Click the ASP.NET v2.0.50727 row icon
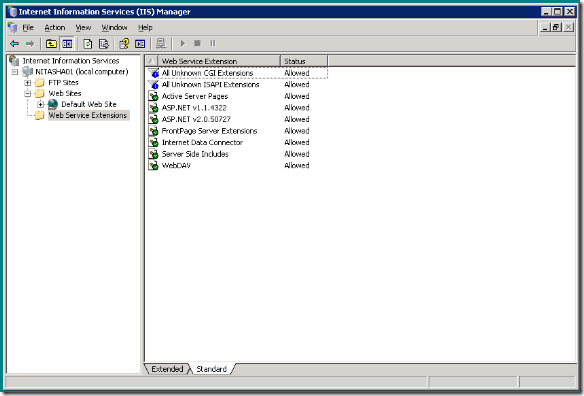 (153, 119)
